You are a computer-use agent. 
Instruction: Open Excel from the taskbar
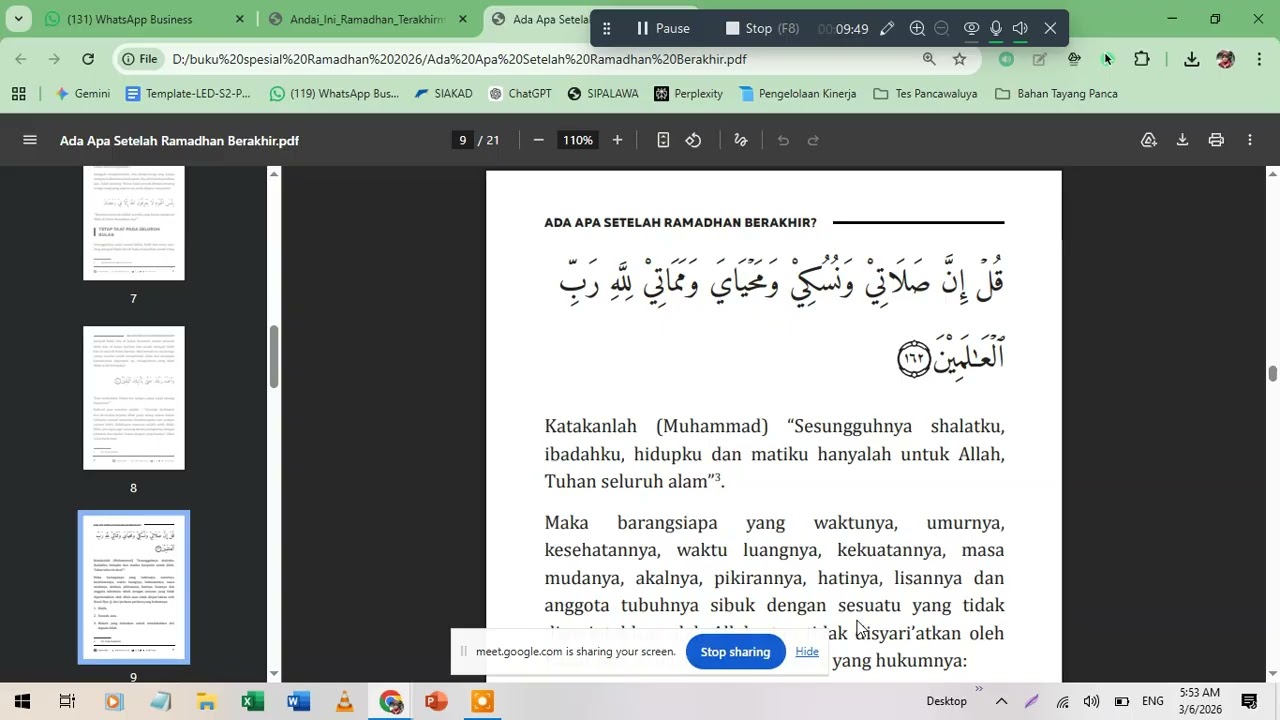coord(252,701)
